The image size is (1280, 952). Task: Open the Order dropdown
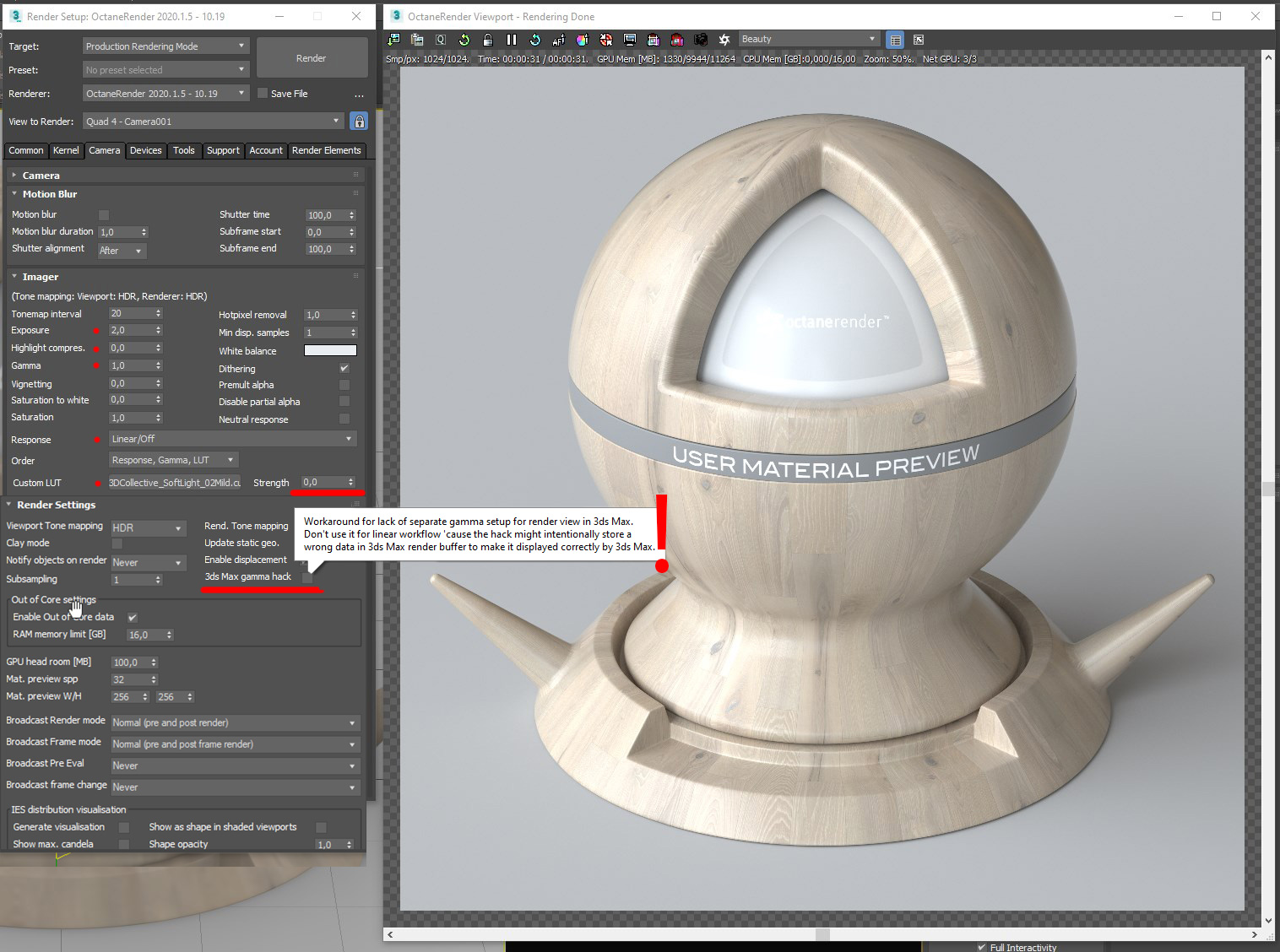tap(174, 460)
